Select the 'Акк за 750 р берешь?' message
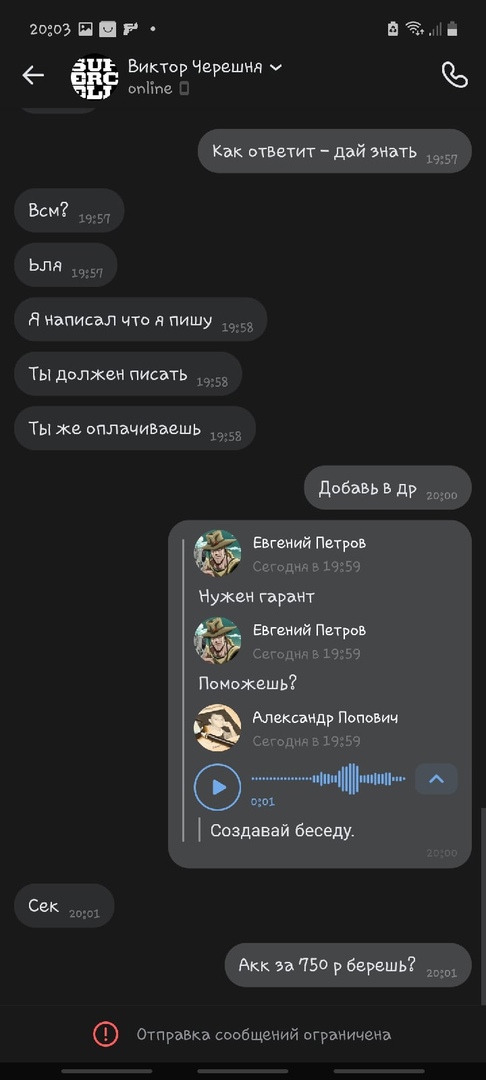 pos(348,965)
